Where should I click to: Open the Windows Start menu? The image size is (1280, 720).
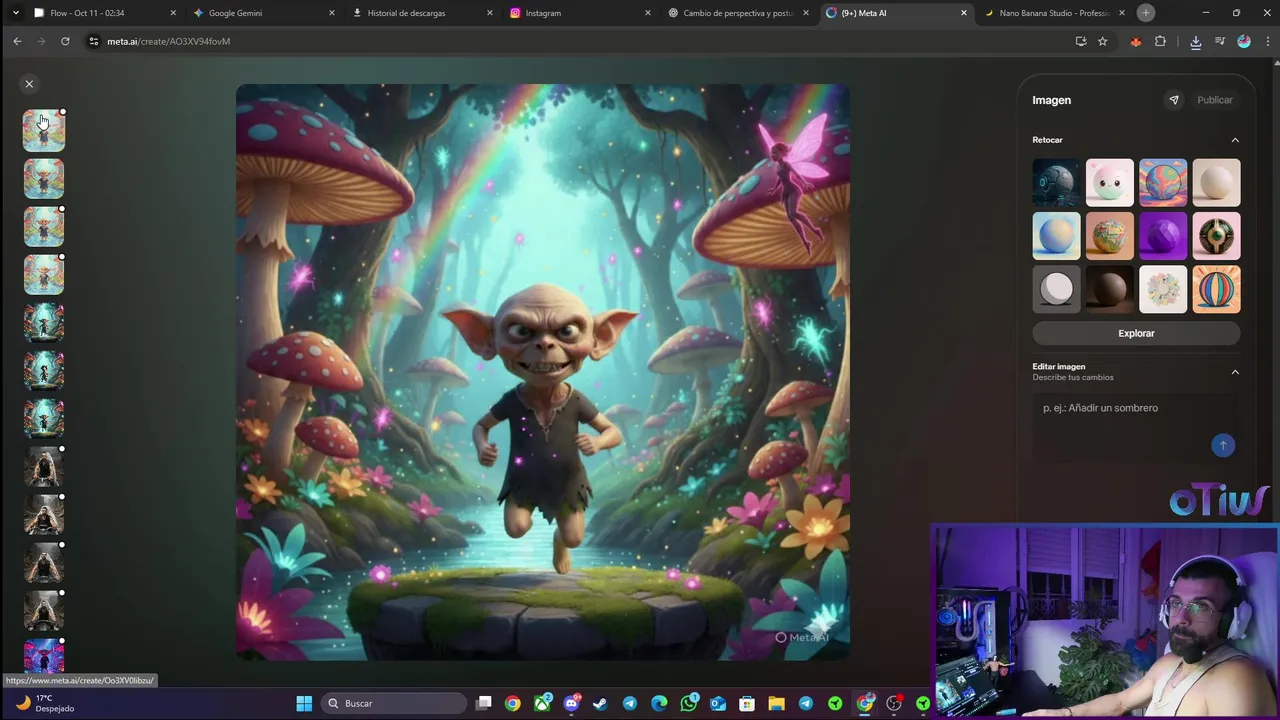click(304, 703)
